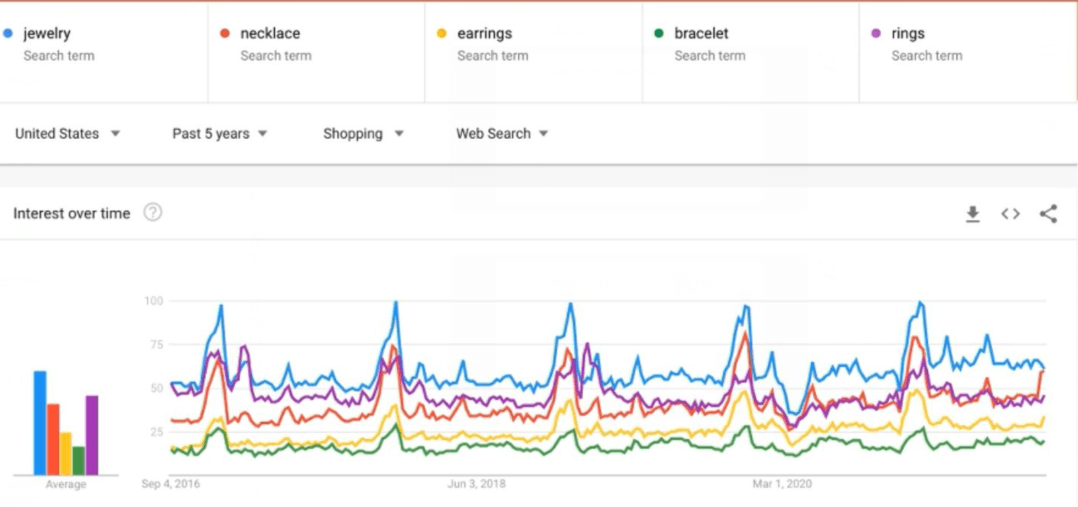Click the bracelet search term

[701, 34]
